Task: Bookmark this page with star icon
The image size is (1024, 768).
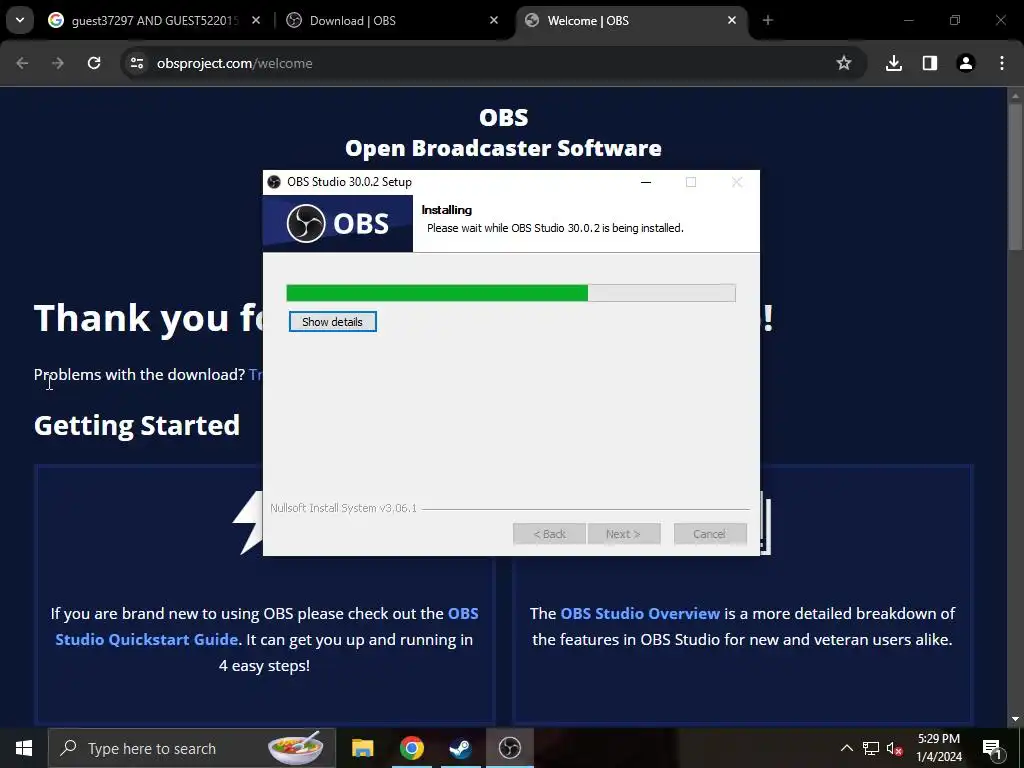Action: (844, 63)
